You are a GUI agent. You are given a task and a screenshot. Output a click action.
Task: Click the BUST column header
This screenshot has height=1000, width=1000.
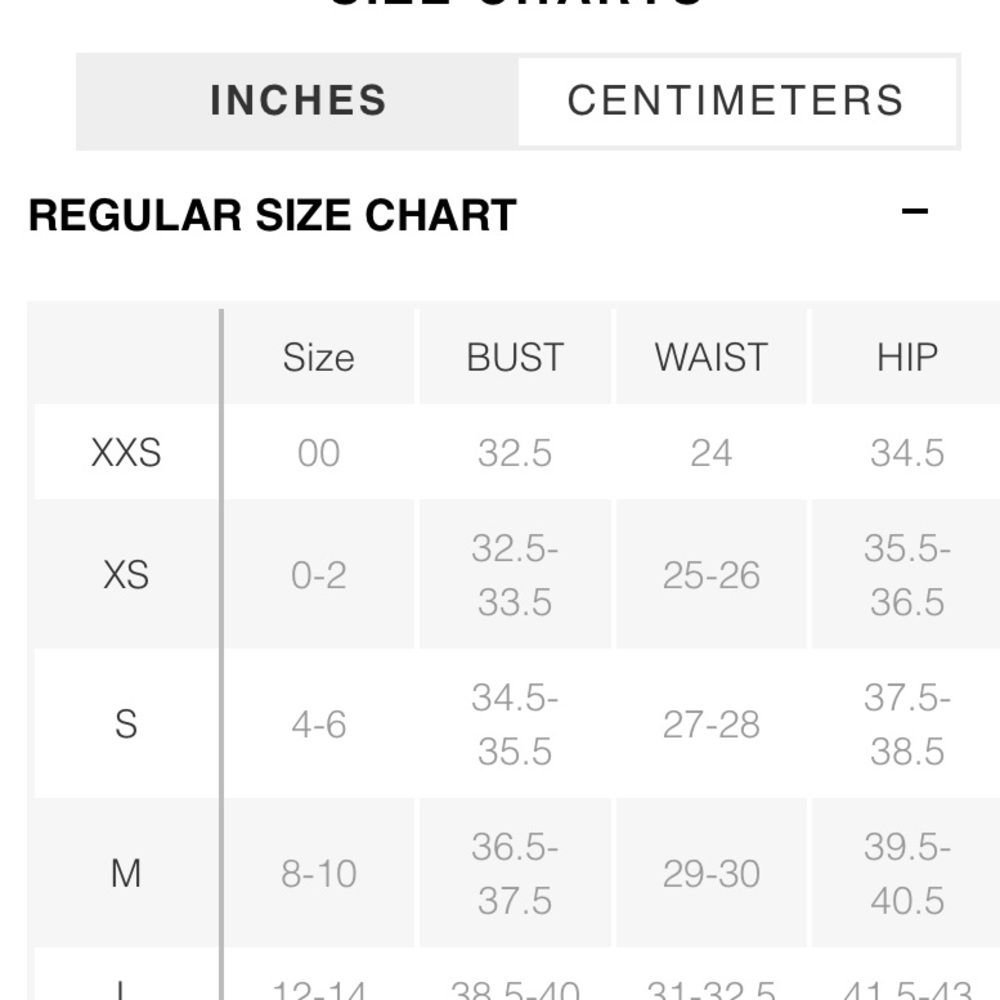pos(515,357)
